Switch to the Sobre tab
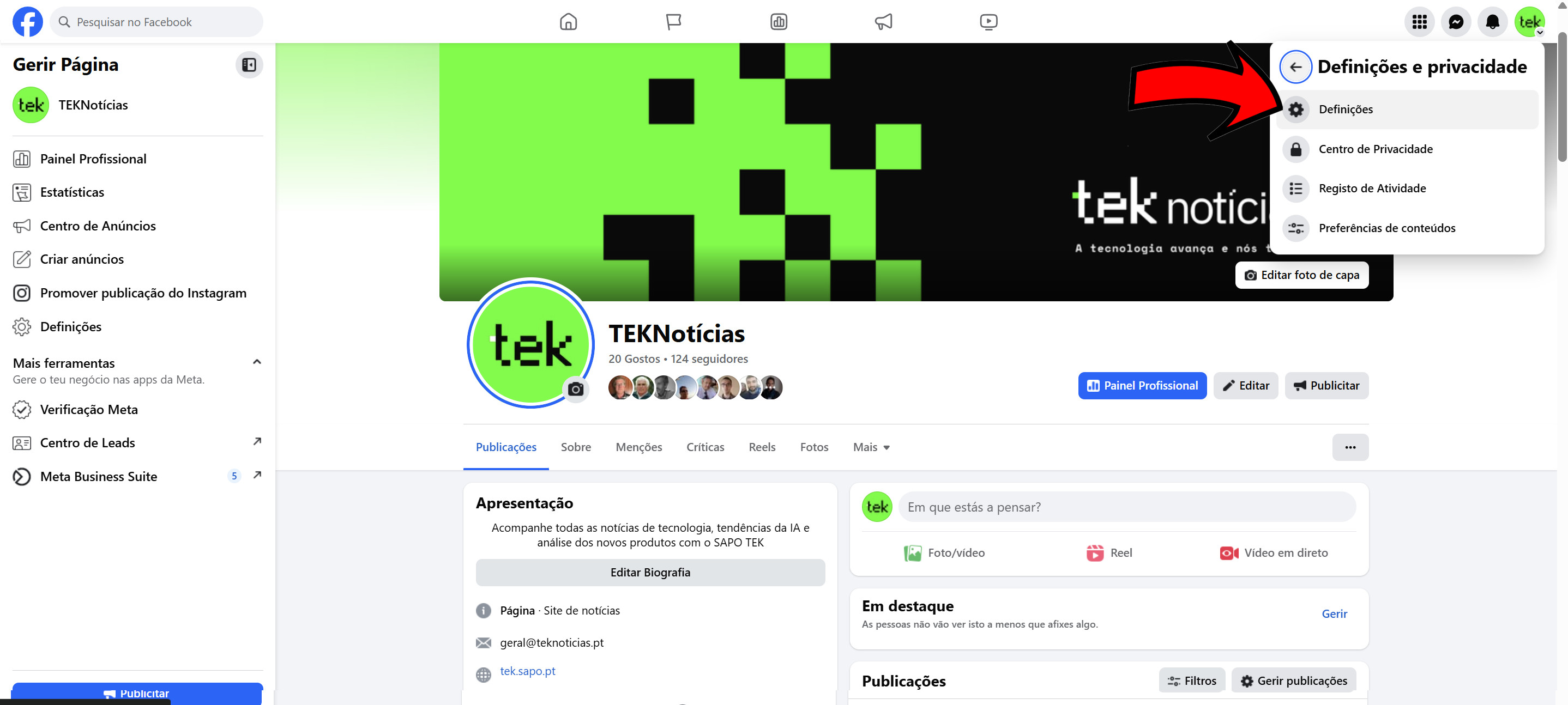The width and height of the screenshot is (1568, 705). (x=575, y=447)
